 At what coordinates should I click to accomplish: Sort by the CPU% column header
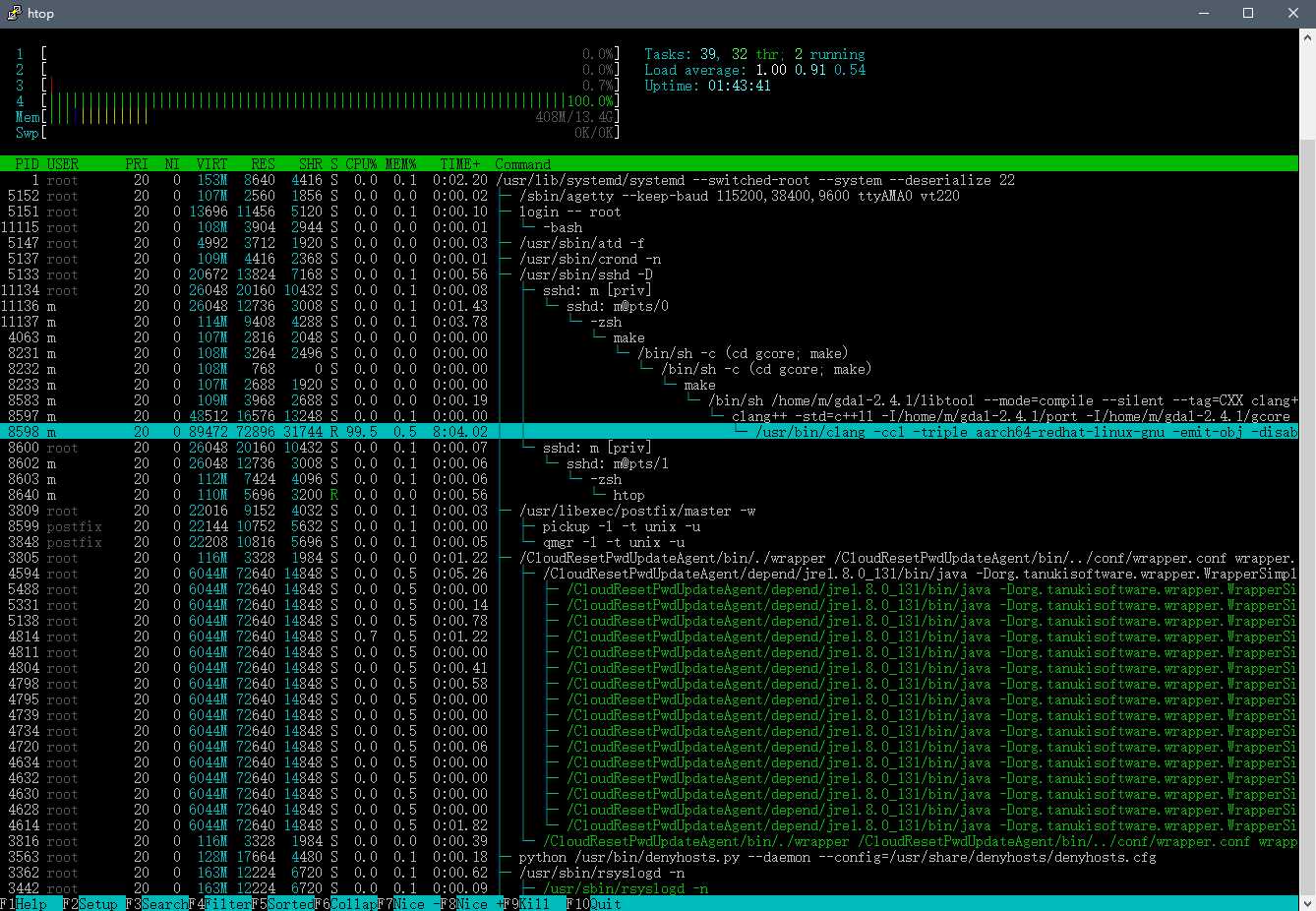362,164
